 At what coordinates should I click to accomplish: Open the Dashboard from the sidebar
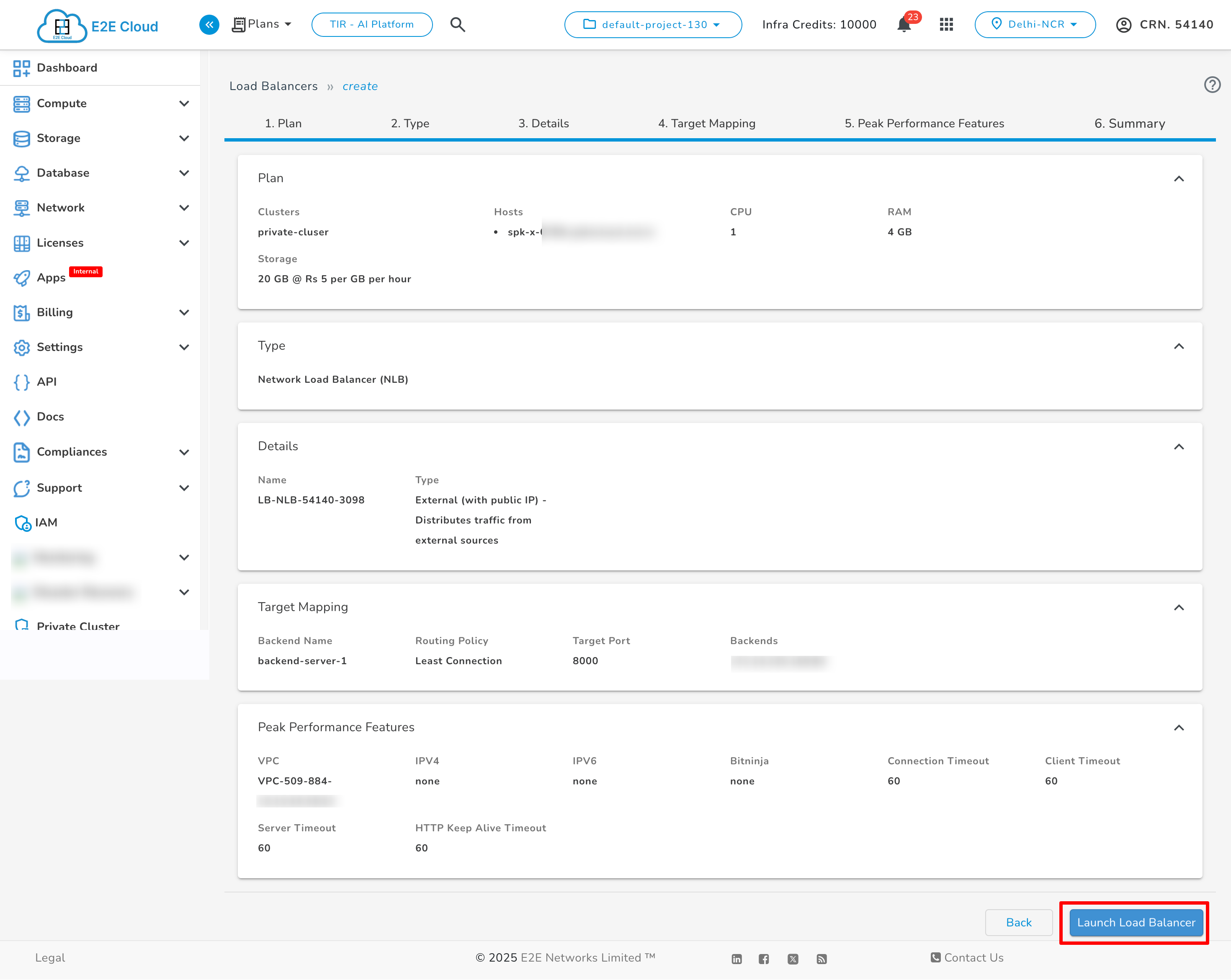point(66,67)
